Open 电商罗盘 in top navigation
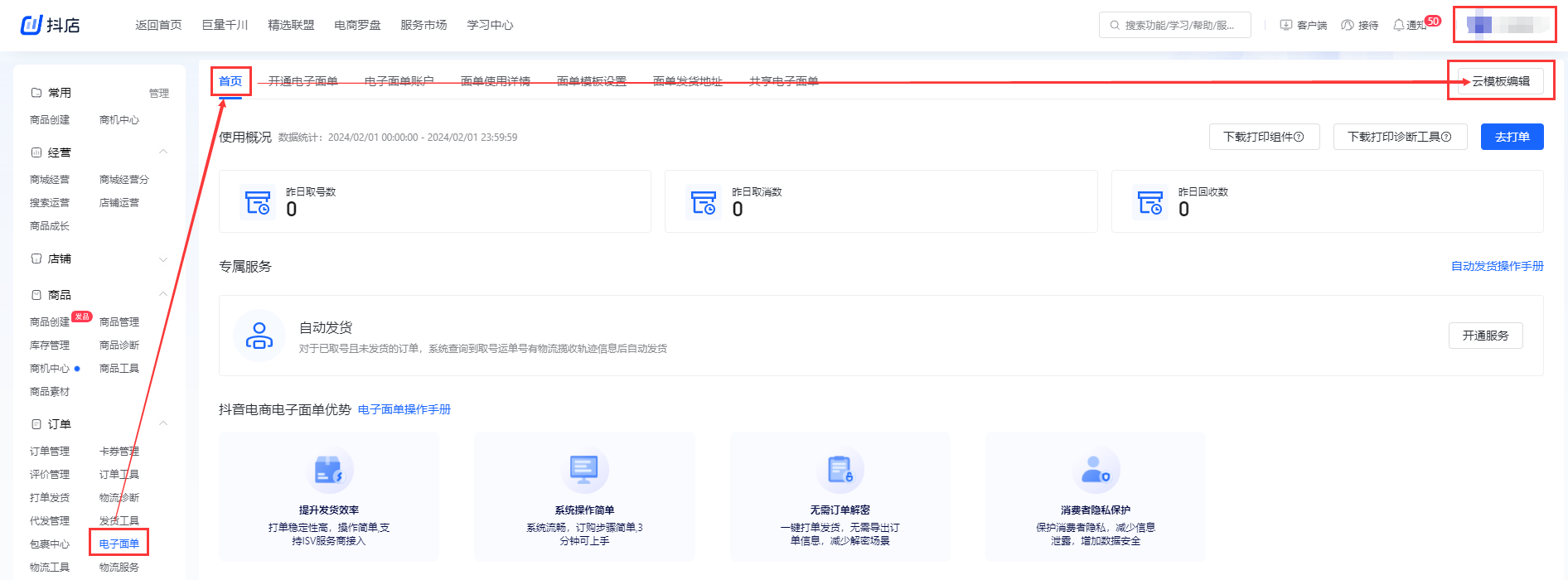This screenshot has height=580, width=1568. click(357, 25)
